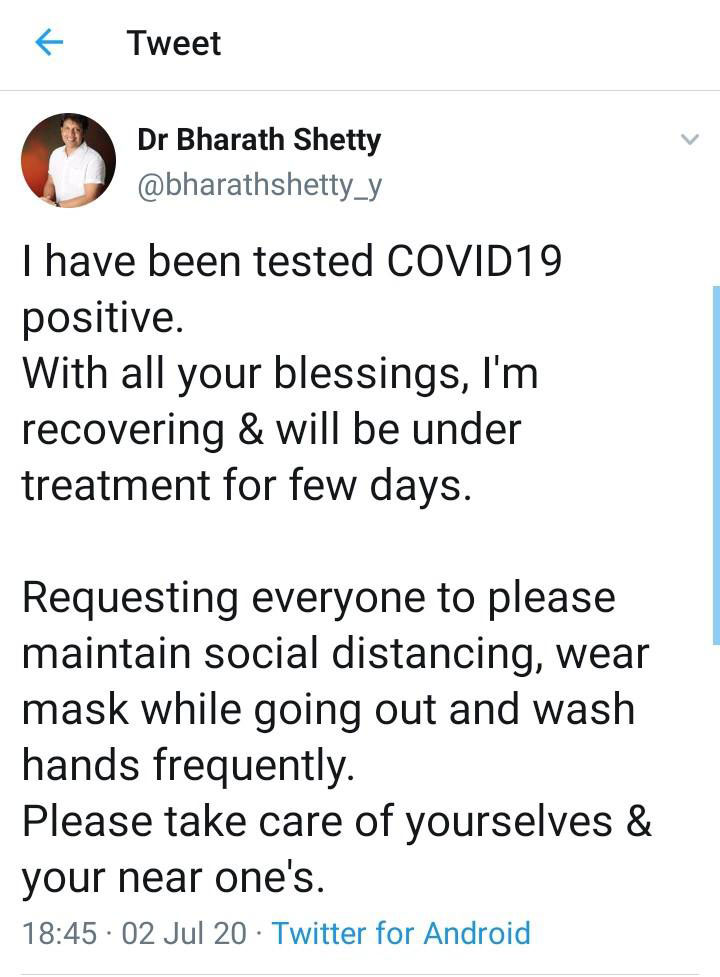Click the 'maintain social distancing, wear' line
The height and width of the screenshot is (977, 720).
pyautogui.click(x=335, y=654)
